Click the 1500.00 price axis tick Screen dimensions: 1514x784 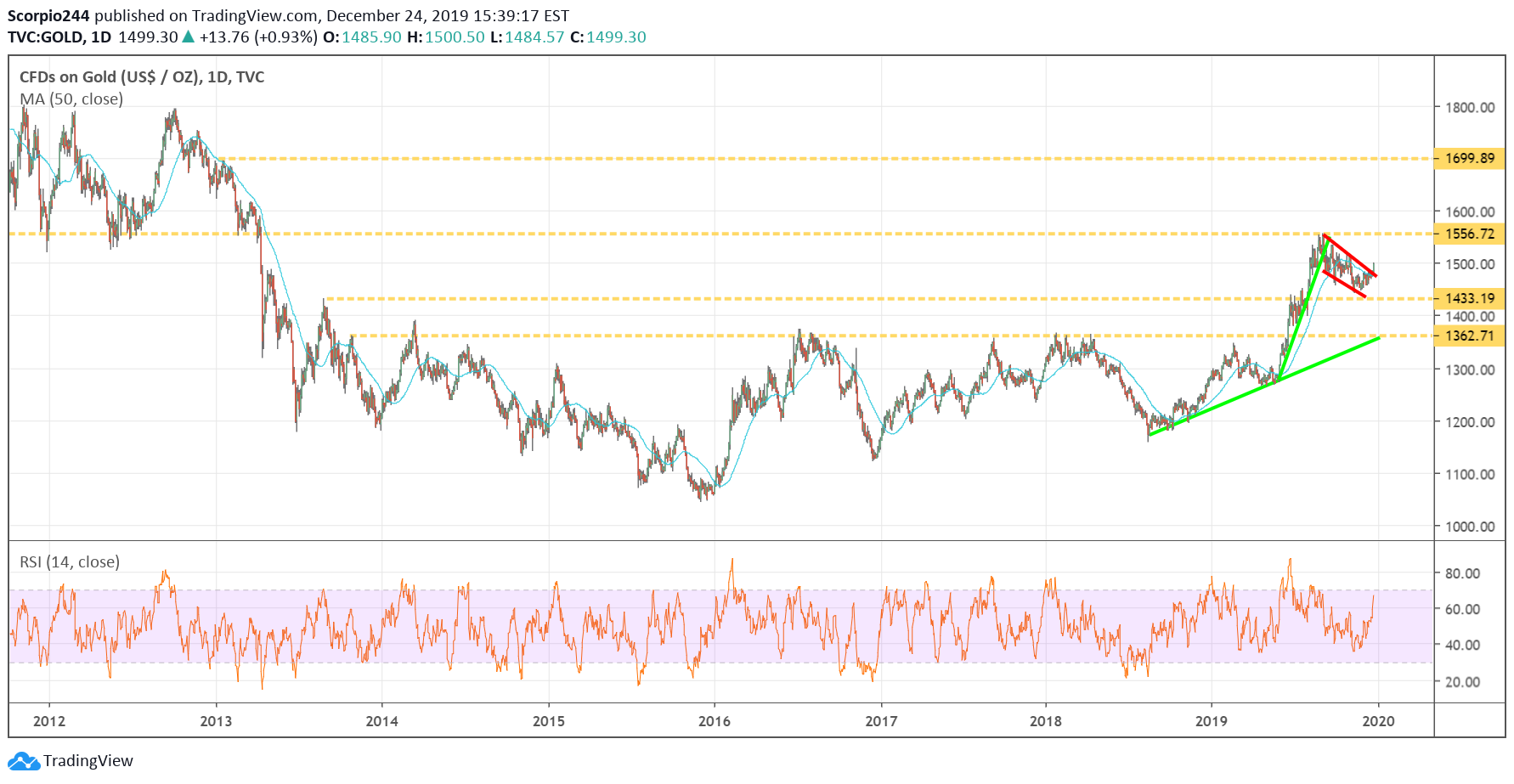click(x=1470, y=264)
